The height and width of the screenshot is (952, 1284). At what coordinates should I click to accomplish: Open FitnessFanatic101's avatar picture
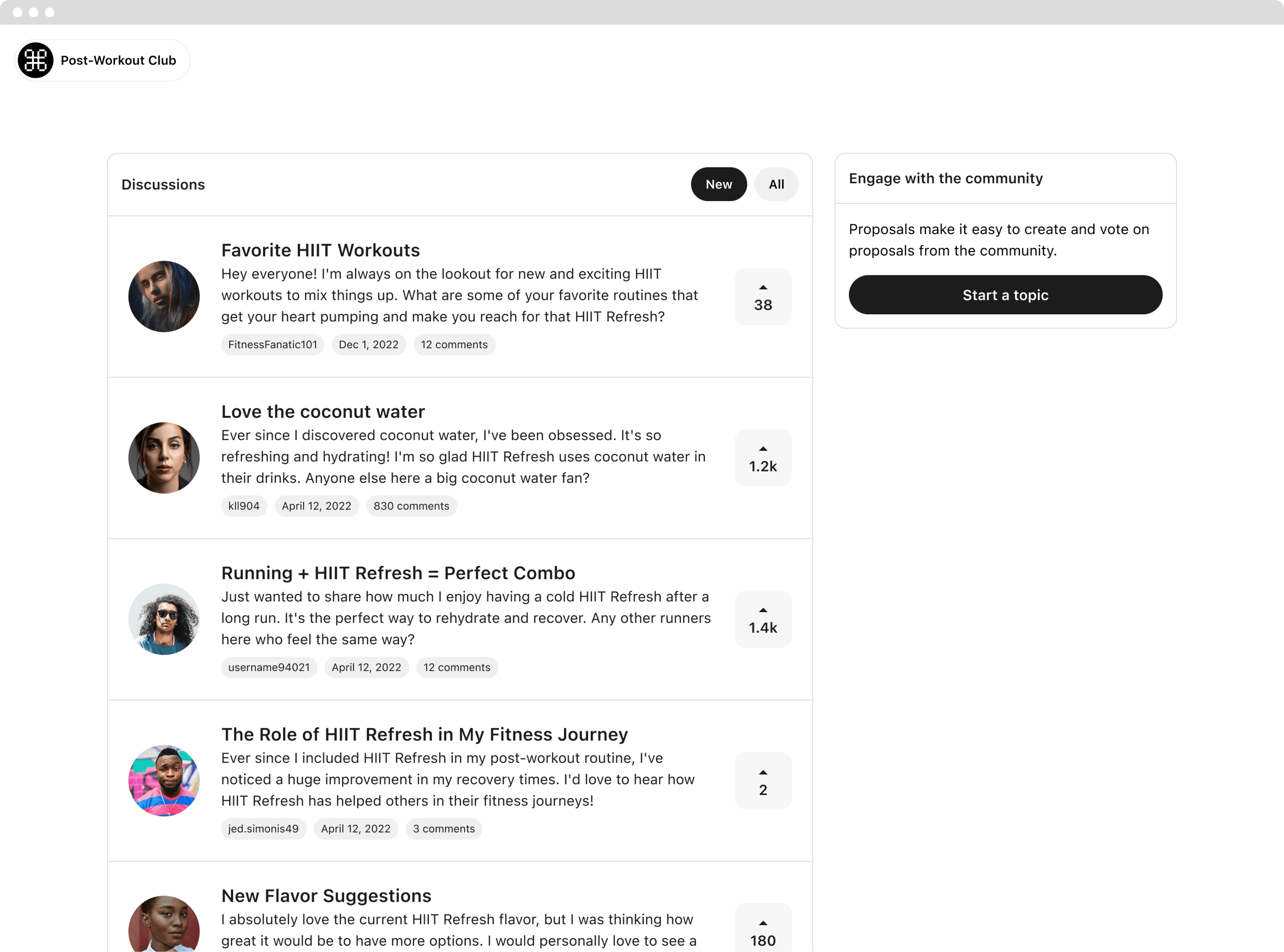164,296
